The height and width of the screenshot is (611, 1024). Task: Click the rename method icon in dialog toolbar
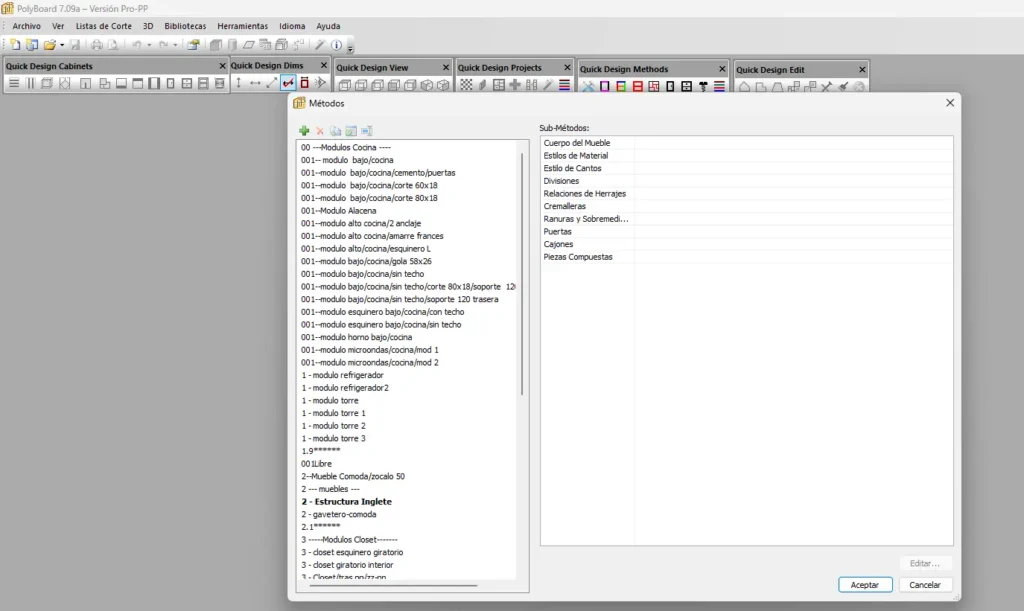point(367,131)
